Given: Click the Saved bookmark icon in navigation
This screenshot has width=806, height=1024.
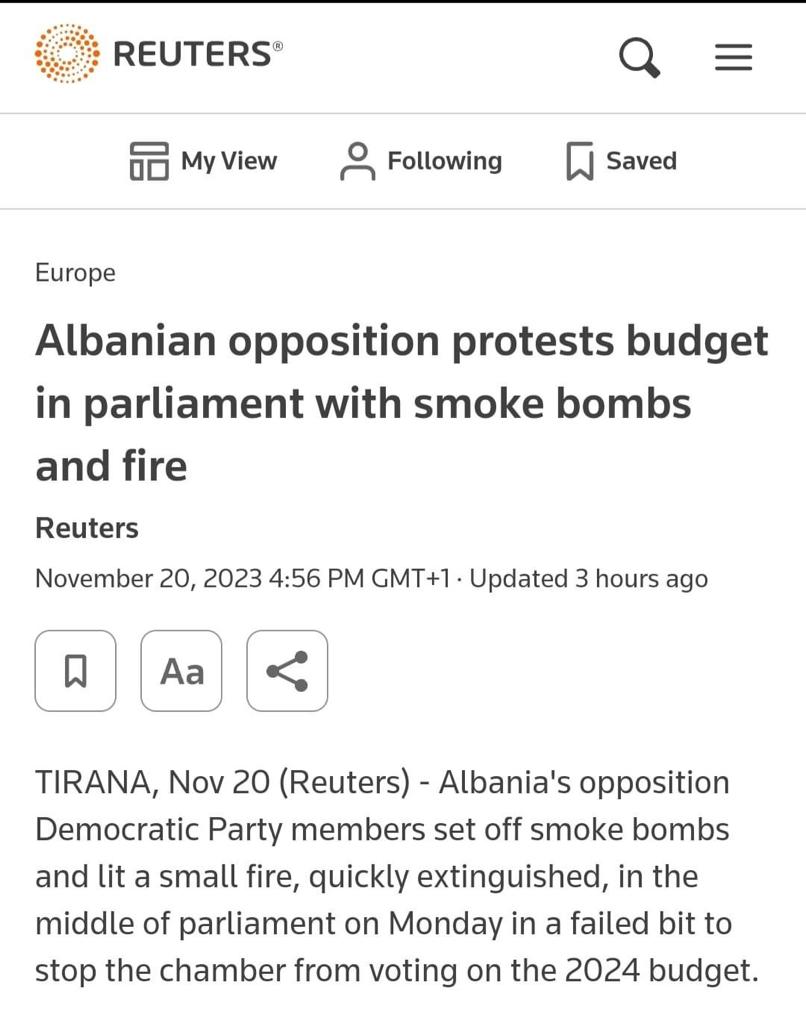Looking at the screenshot, I should click(x=579, y=161).
